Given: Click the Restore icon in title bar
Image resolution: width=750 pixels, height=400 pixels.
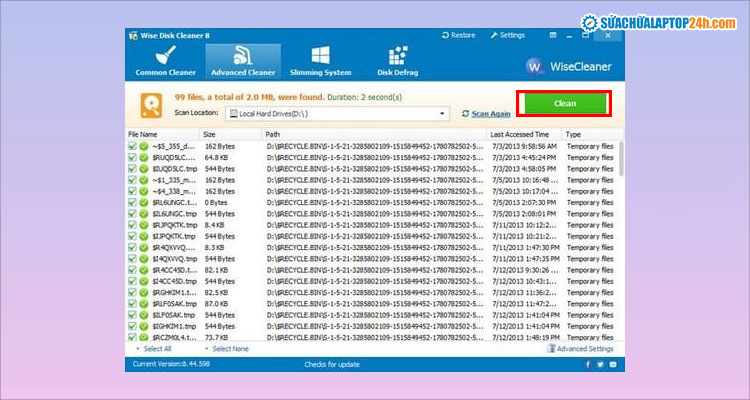Looking at the screenshot, I should (446, 35).
